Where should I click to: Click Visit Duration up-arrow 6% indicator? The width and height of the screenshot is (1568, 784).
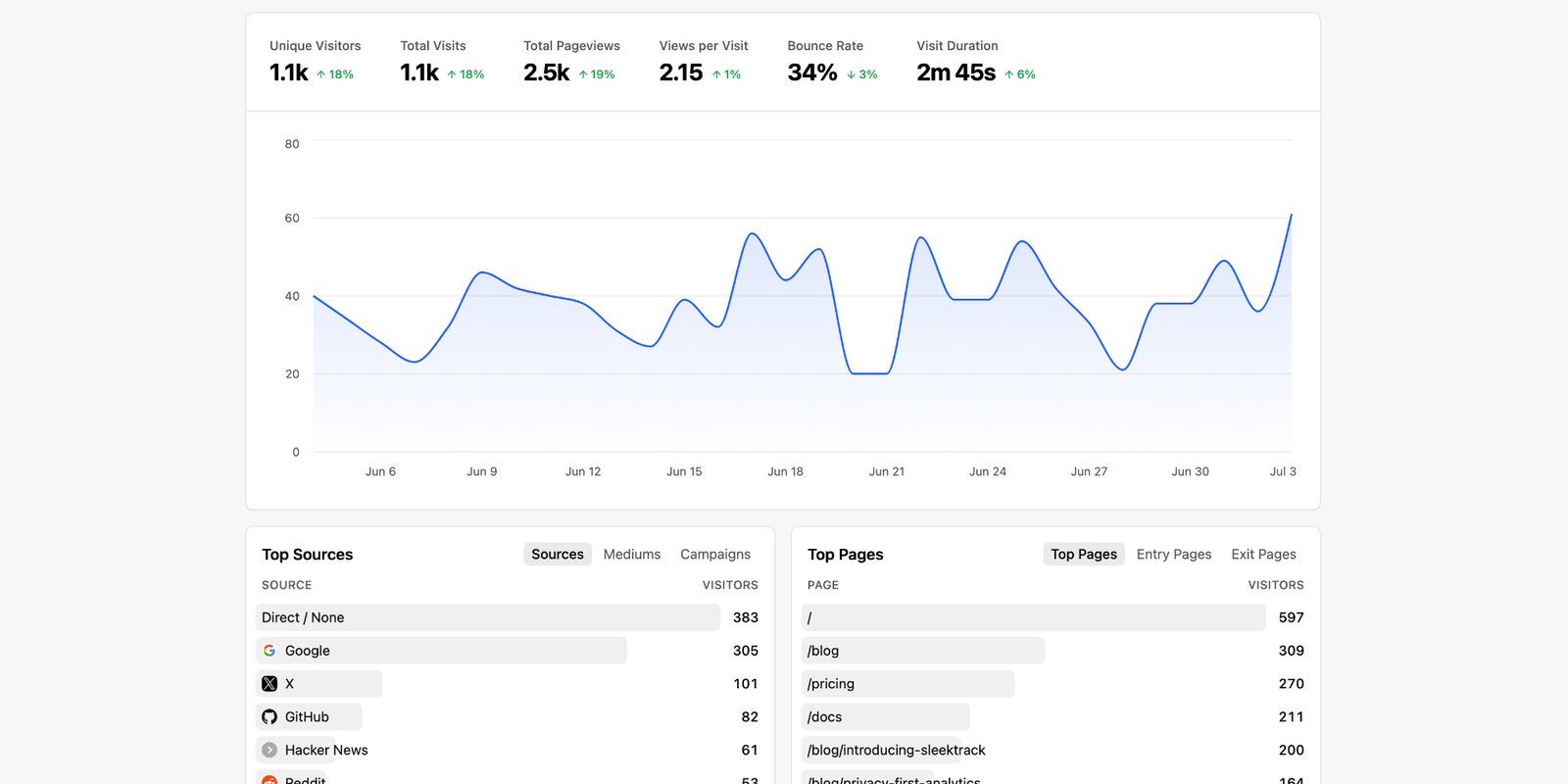click(x=1020, y=74)
